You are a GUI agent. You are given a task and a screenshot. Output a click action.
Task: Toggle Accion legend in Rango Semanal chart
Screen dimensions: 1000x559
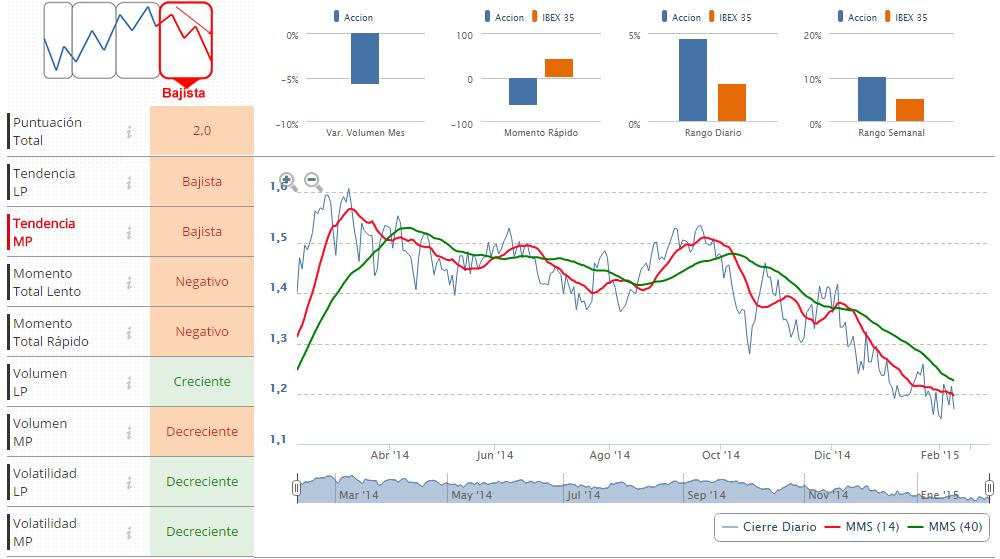(857, 17)
